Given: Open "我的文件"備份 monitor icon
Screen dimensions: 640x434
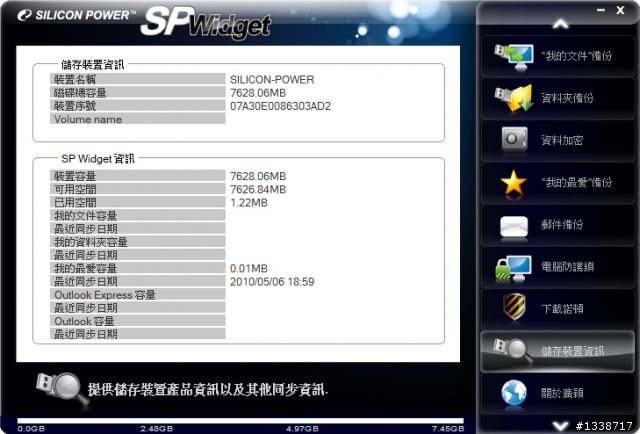Looking at the screenshot, I should [514, 56].
